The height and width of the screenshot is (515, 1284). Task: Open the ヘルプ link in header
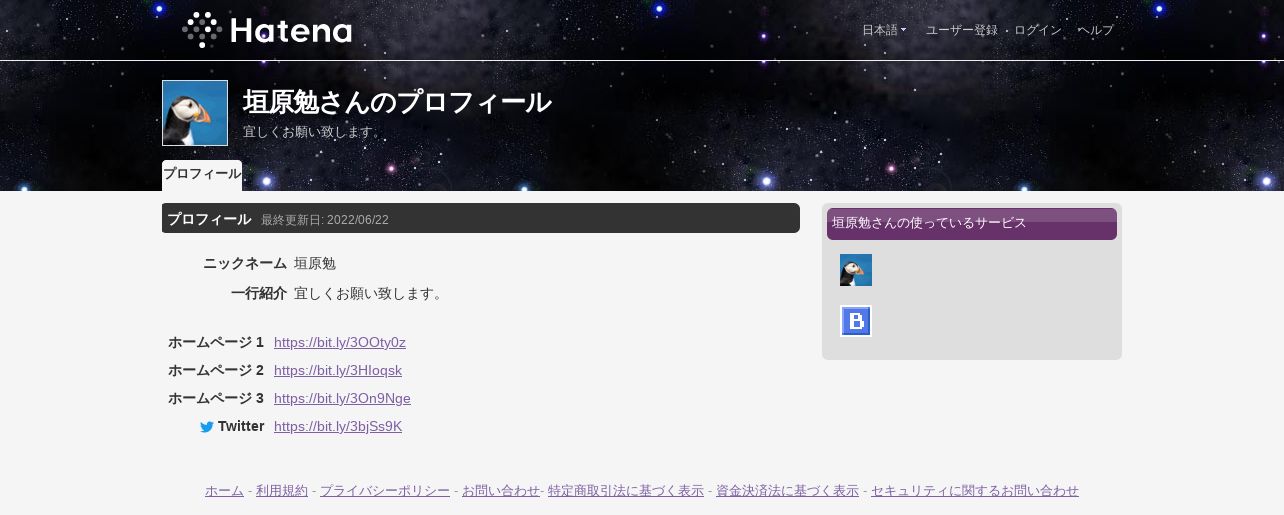pos(1095,30)
